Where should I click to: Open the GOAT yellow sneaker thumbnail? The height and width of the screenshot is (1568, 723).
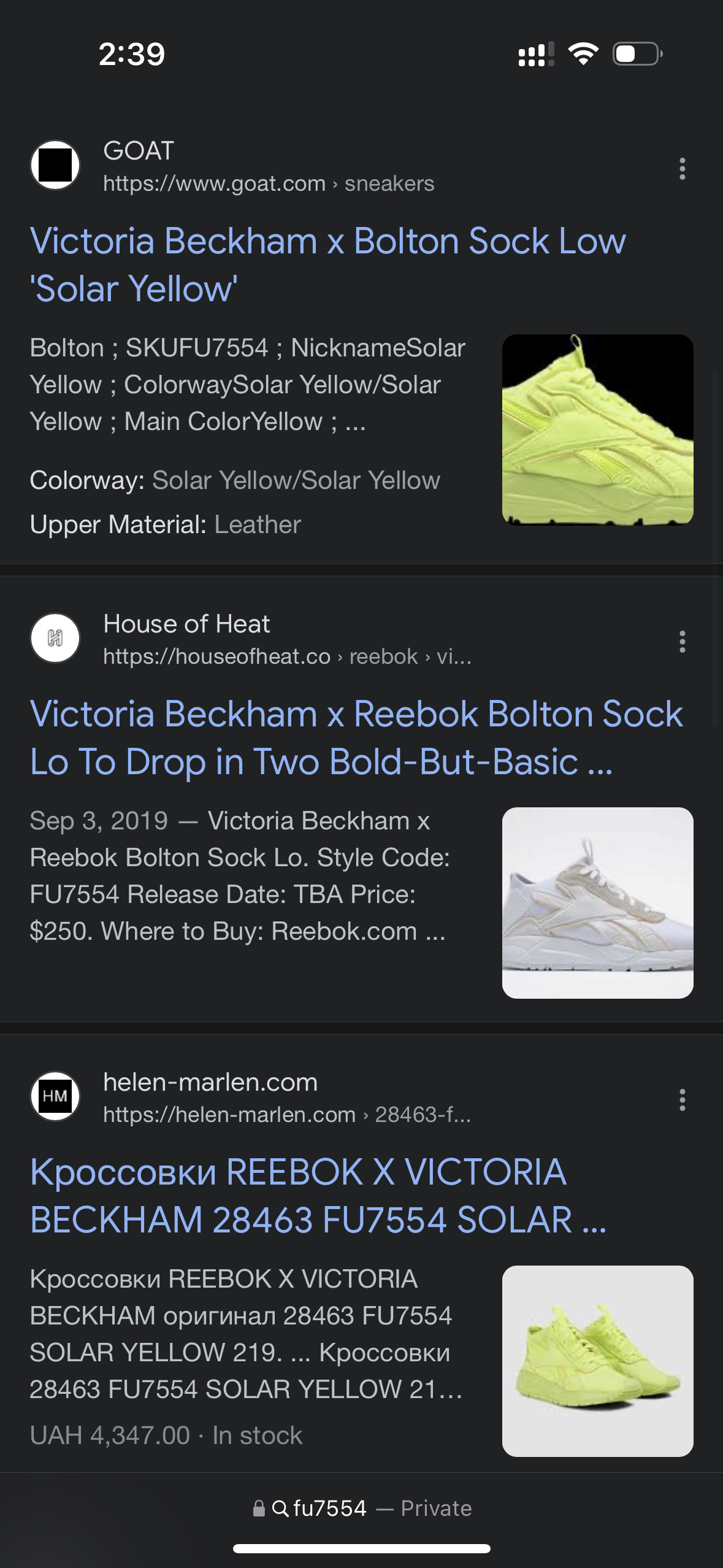pyautogui.click(x=597, y=429)
